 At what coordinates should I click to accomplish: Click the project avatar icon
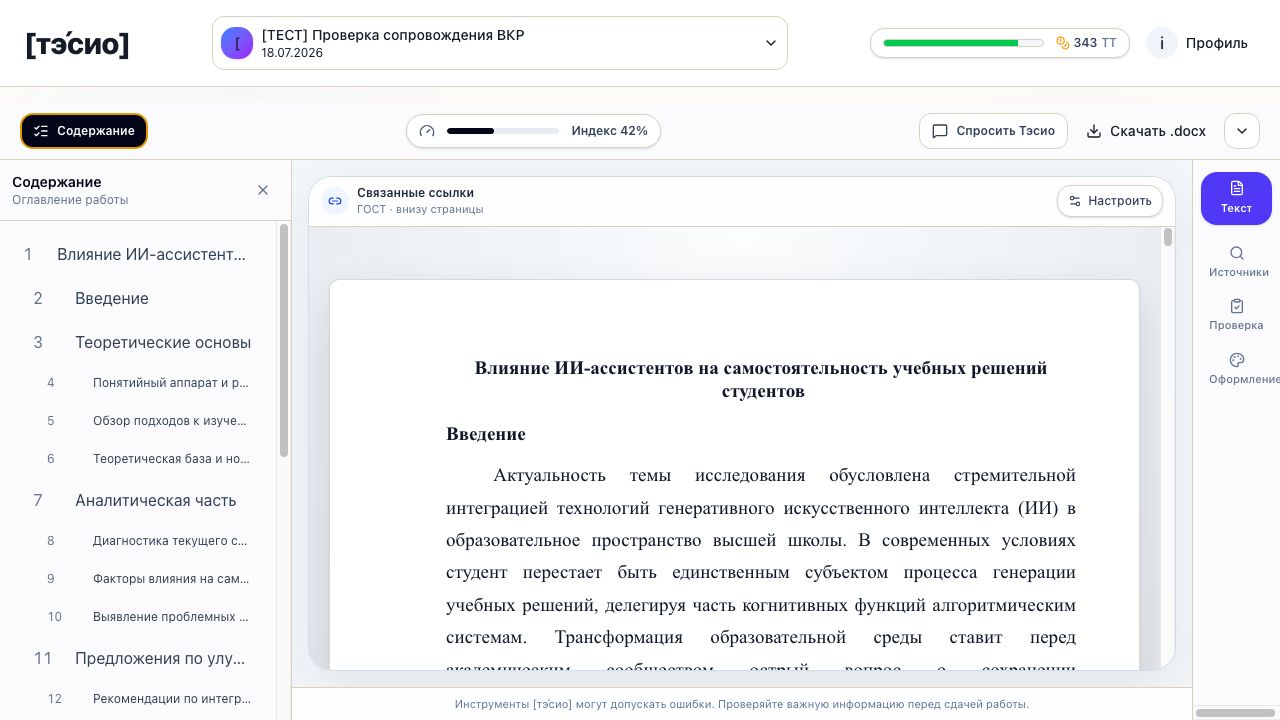[237, 43]
